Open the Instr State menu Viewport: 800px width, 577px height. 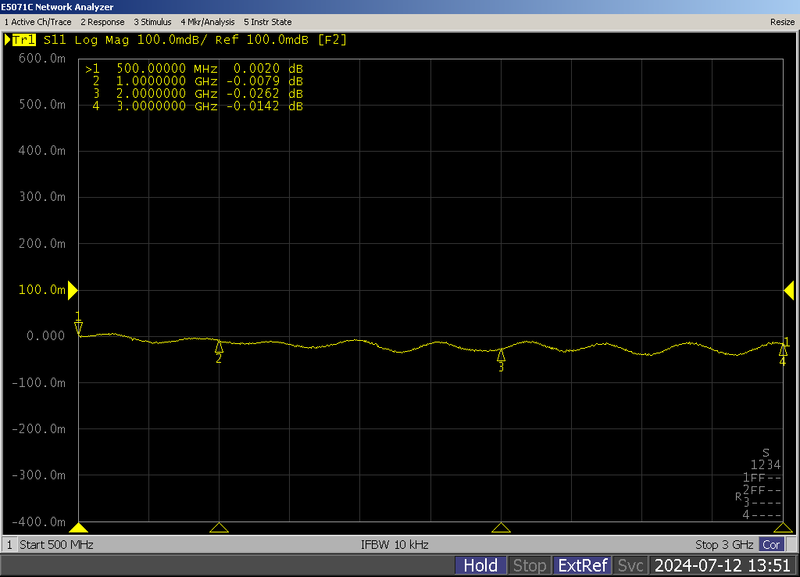pos(268,21)
